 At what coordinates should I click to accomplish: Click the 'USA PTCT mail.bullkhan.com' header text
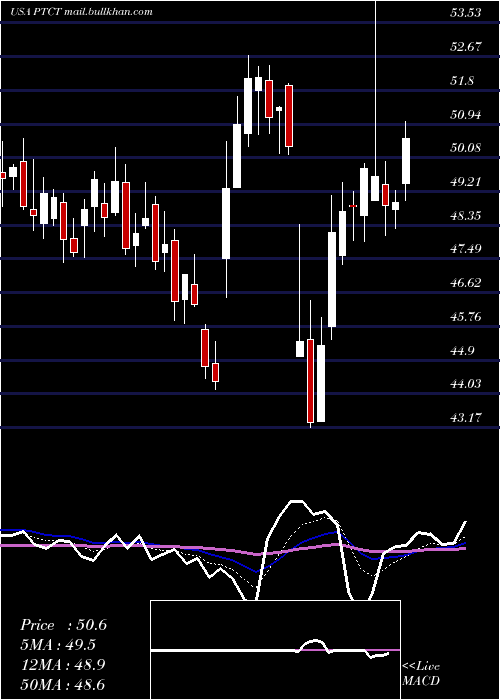coord(82,12)
